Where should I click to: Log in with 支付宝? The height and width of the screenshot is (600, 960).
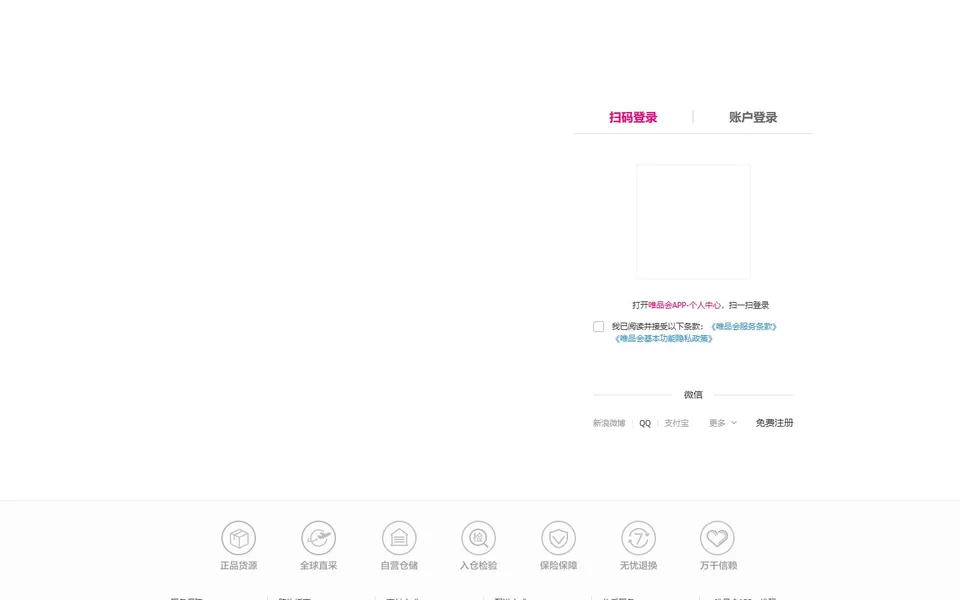point(677,423)
